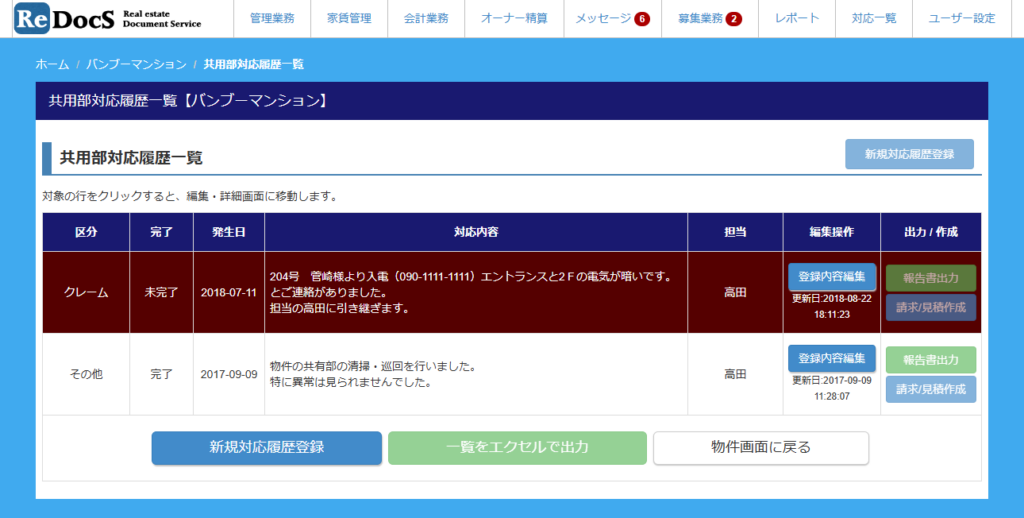Viewport: 1024px width, 518px height.
Task: Edit registration for the クレーム row
Action: (x=831, y=276)
